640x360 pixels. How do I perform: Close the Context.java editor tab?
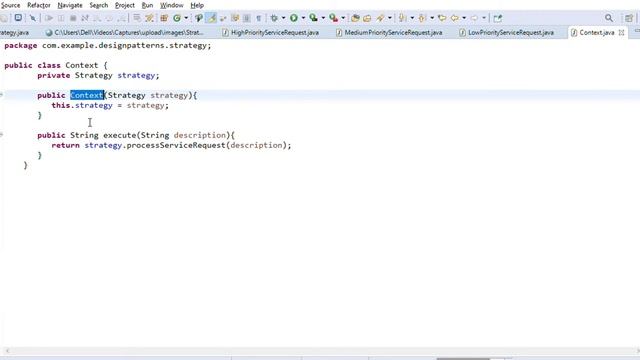click(x=622, y=32)
